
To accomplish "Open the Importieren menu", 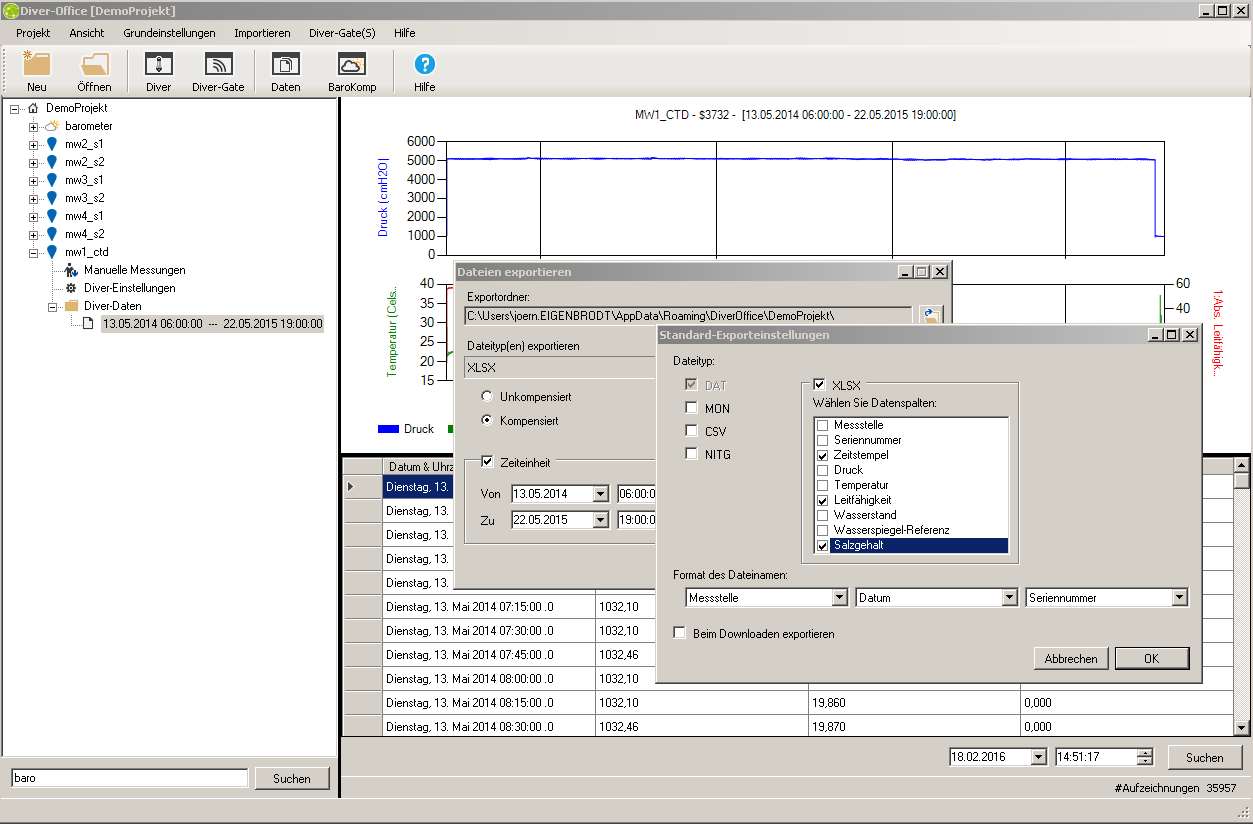I will tap(262, 33).
